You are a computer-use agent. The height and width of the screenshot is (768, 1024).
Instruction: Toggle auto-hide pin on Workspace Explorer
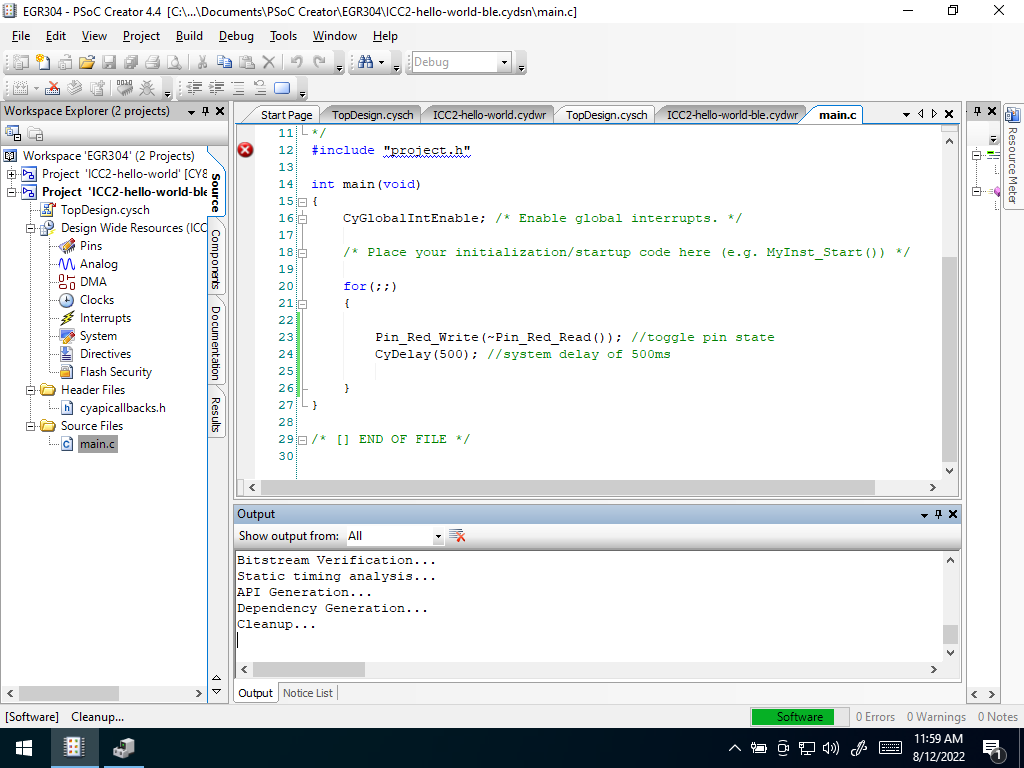click(206, 112)
